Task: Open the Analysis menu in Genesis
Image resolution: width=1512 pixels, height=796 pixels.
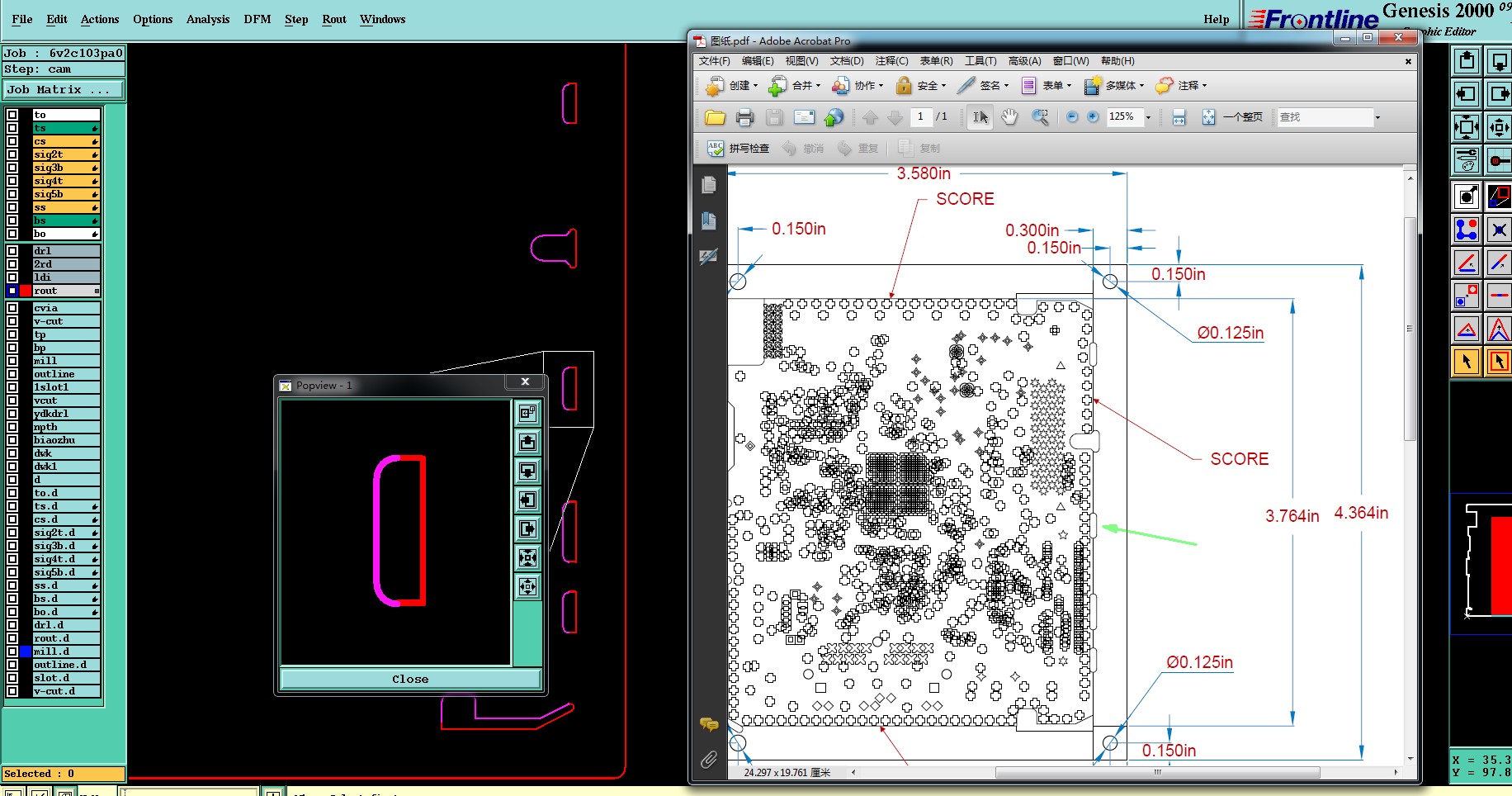Action: pyautogui.click(x=208, y=19)
